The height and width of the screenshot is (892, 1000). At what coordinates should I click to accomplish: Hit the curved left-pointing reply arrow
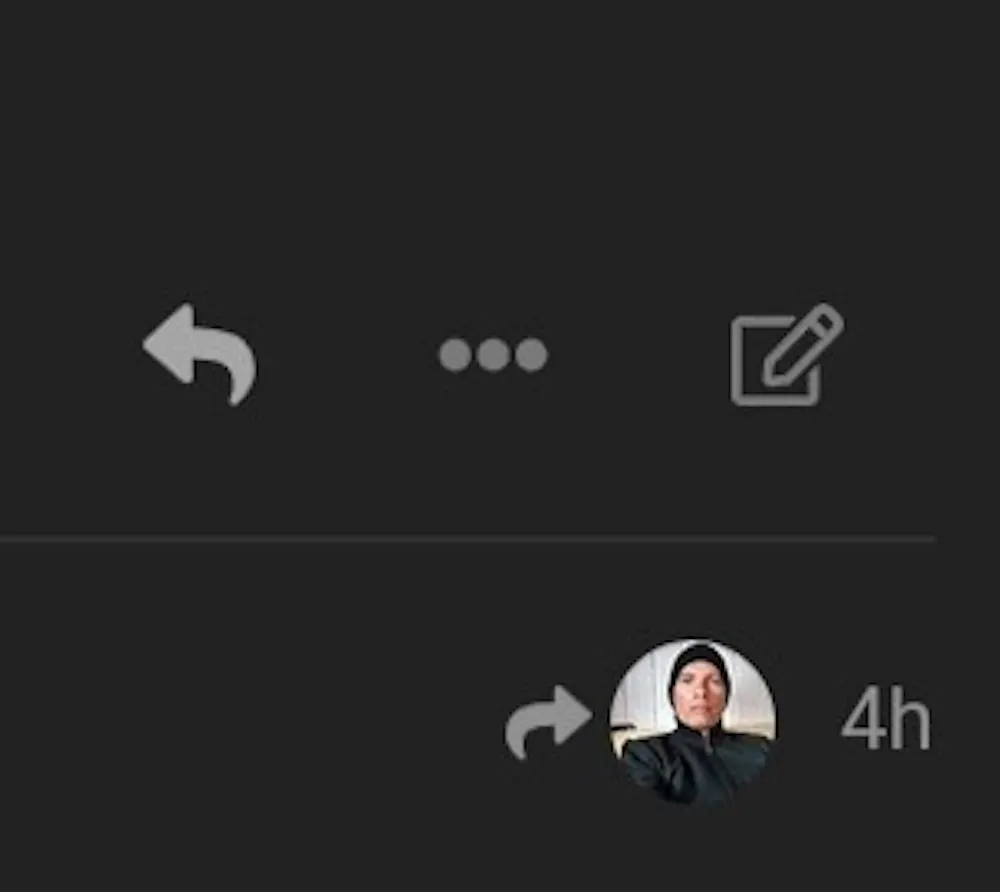pos(200,354)
